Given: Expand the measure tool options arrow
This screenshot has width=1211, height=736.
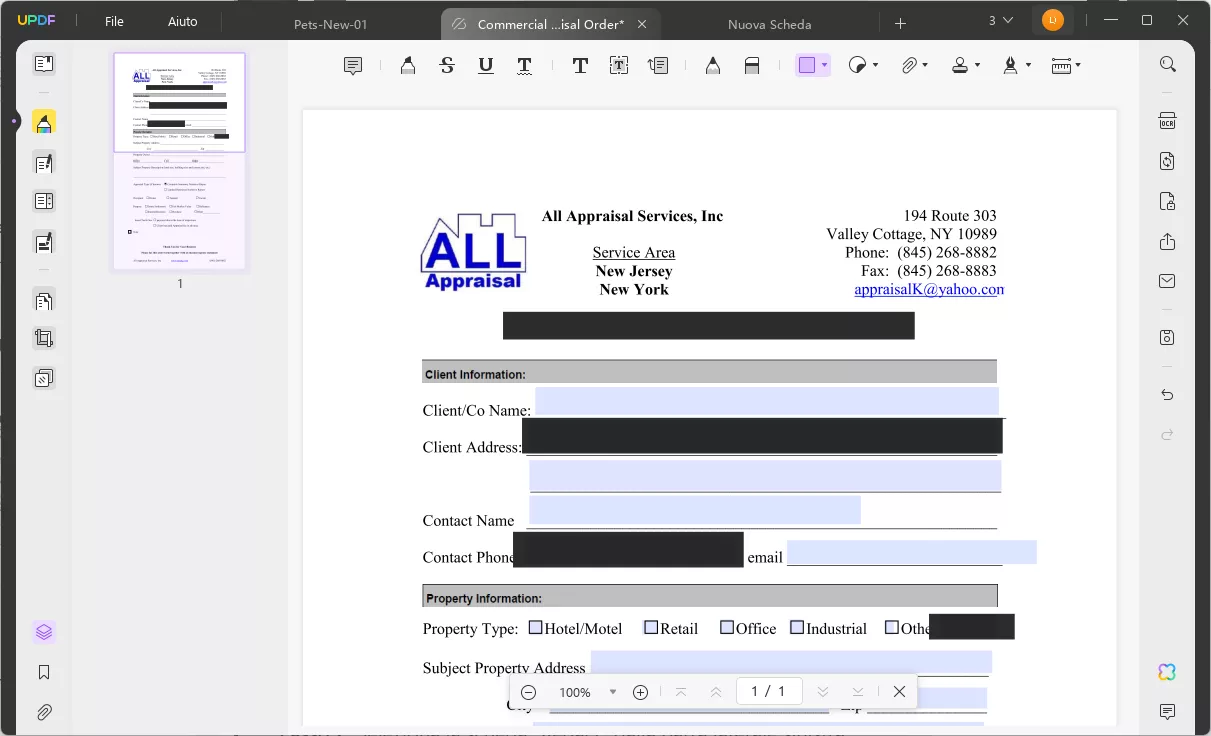Looking at the screenshot, I should pos(1078,66).
